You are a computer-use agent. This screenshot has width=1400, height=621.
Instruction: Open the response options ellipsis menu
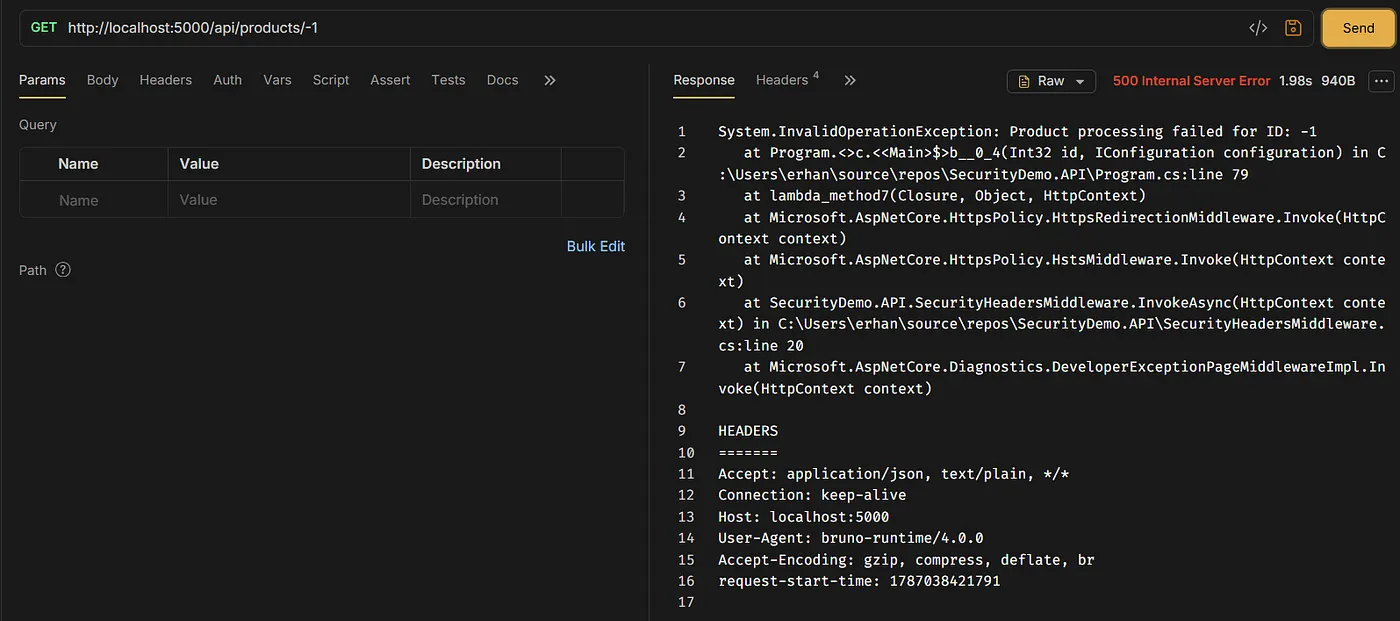tap(1382, 81)
